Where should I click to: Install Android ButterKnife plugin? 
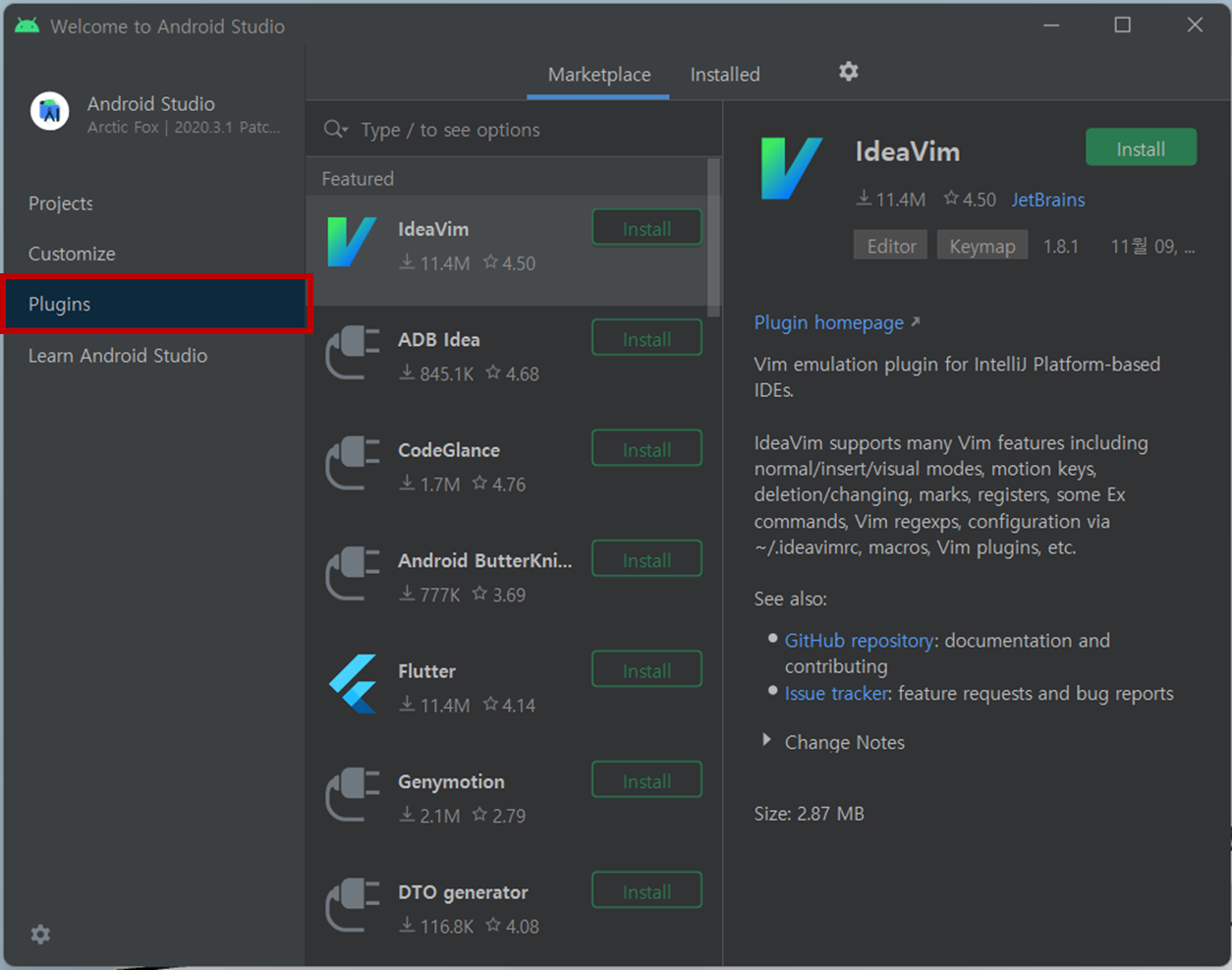pyautogui.click(x=646, y=560)
